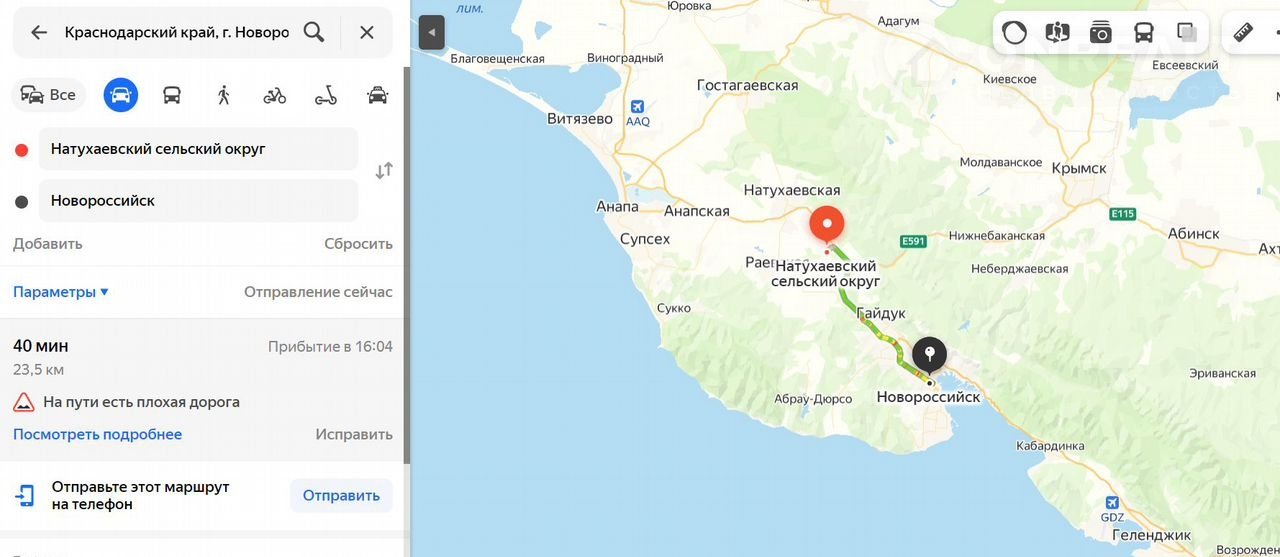Choose pedestrian walking route mode
1280x557 pixels.
tap(223, 95)
